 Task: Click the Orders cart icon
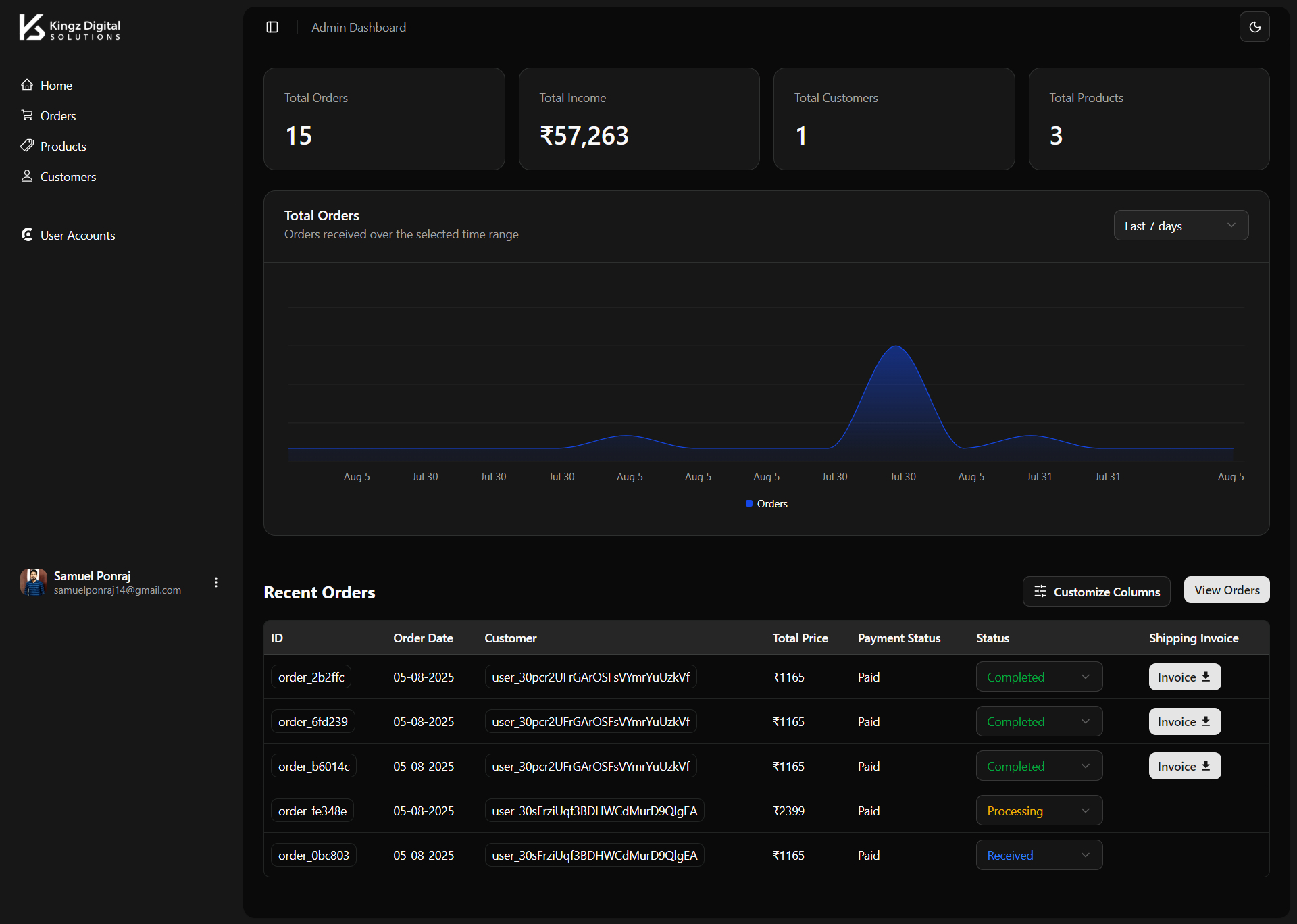(27, 115)
